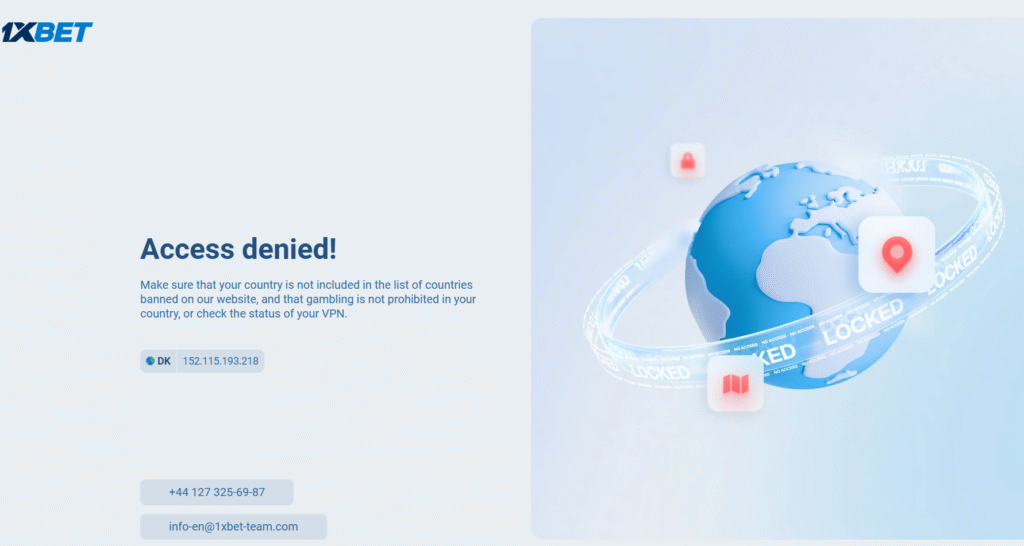The image size is (1024, 546).
Task: Click the partial KED text near map icon
Action: coord(778,355)
